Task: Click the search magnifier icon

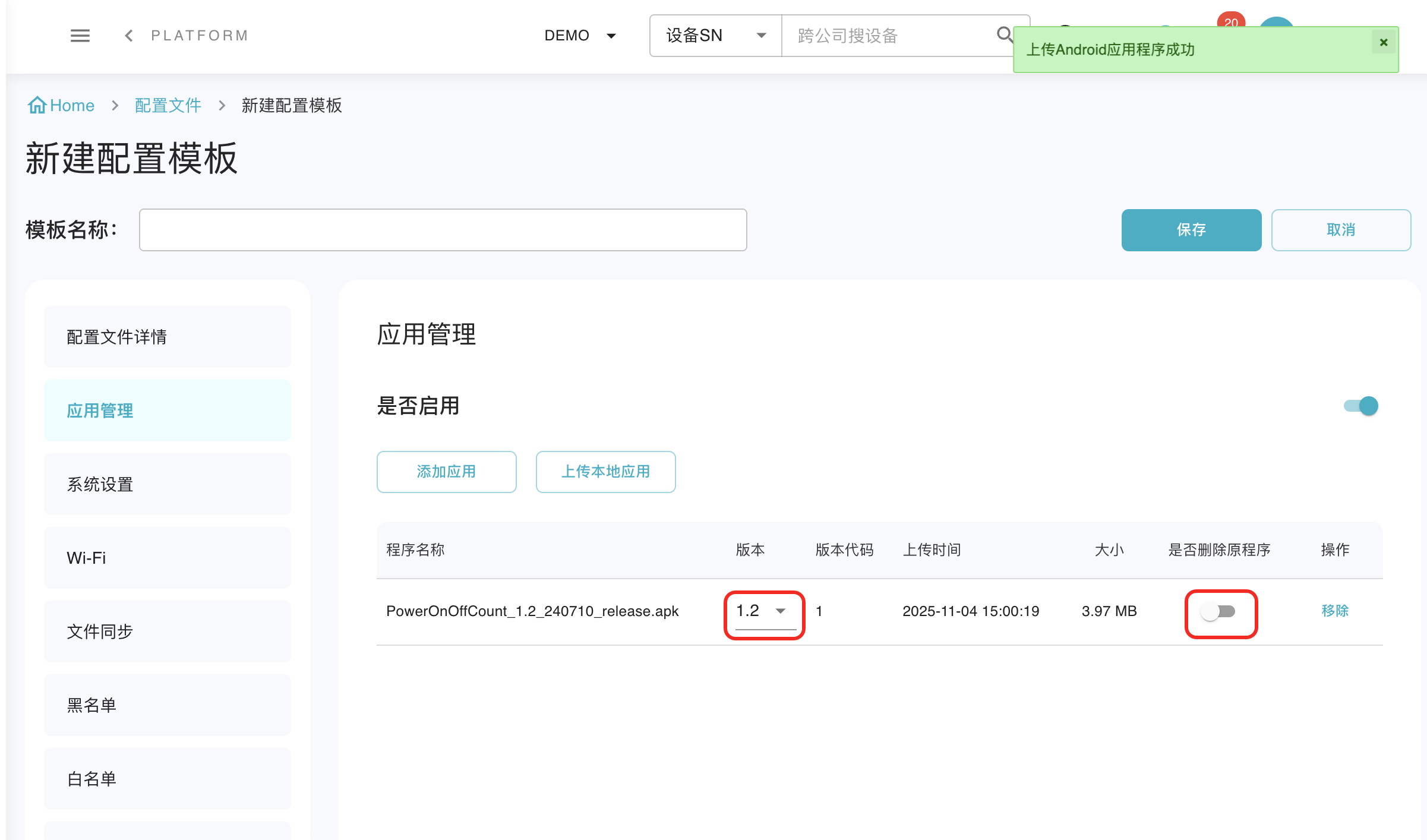Action: tap(1004, 34)
